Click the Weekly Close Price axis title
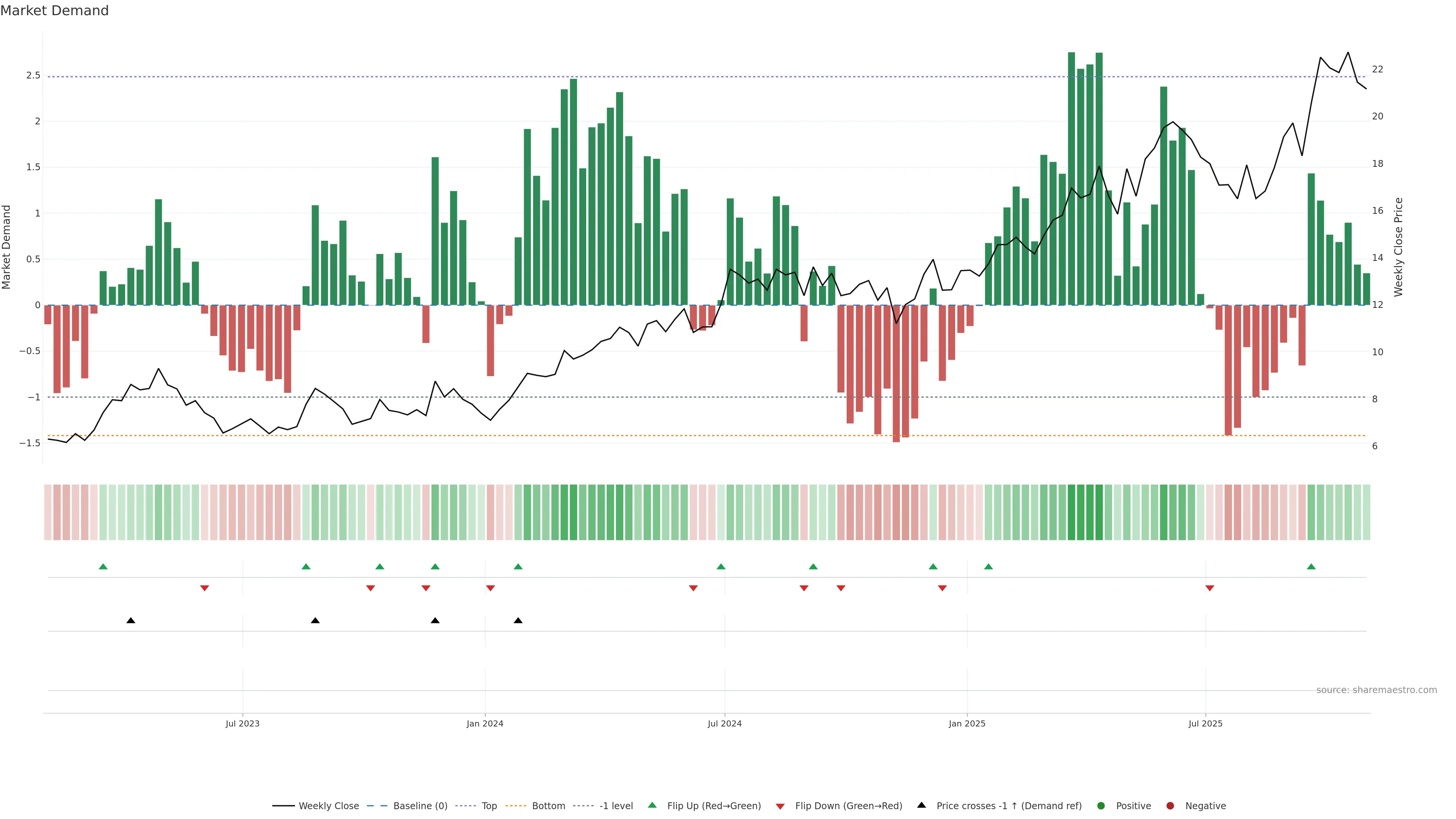The width and height of the screenshot is (1456, 819). [1398, 247]
